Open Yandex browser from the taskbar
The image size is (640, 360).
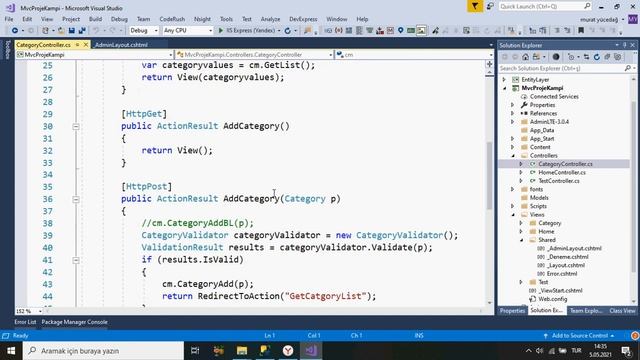coord(288,351)
